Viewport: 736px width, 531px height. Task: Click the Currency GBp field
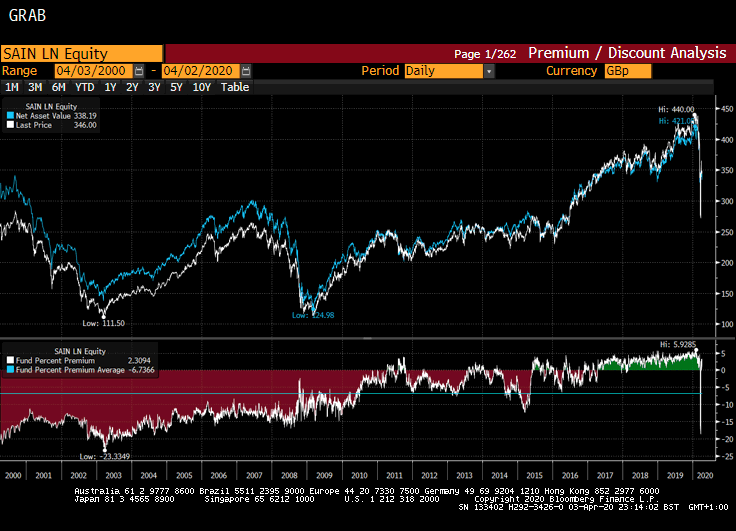[627, 71]
